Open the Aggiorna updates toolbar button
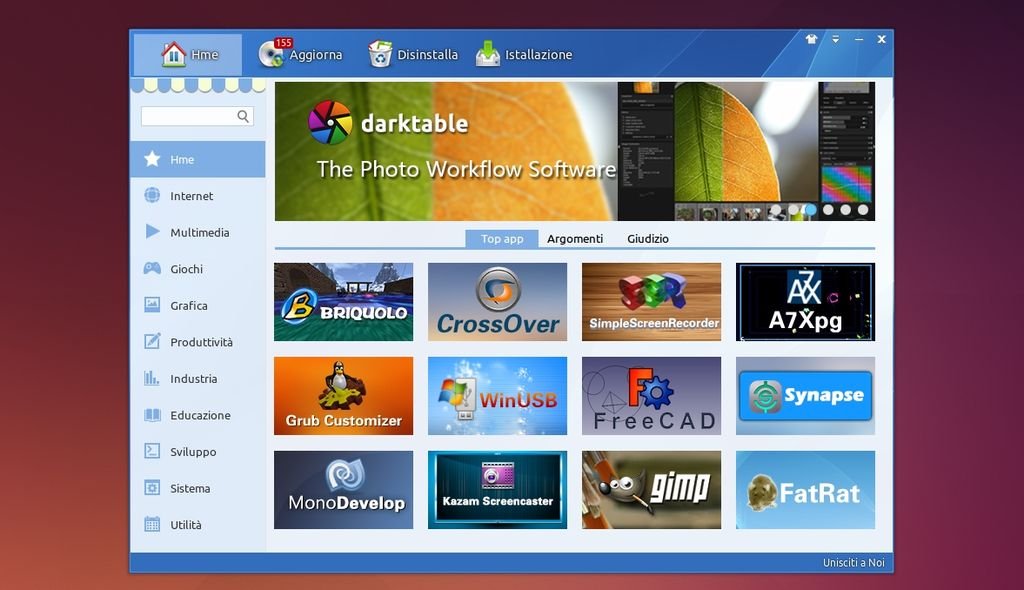Viewport: 1024px width, 590px height. tap(301, 55)
